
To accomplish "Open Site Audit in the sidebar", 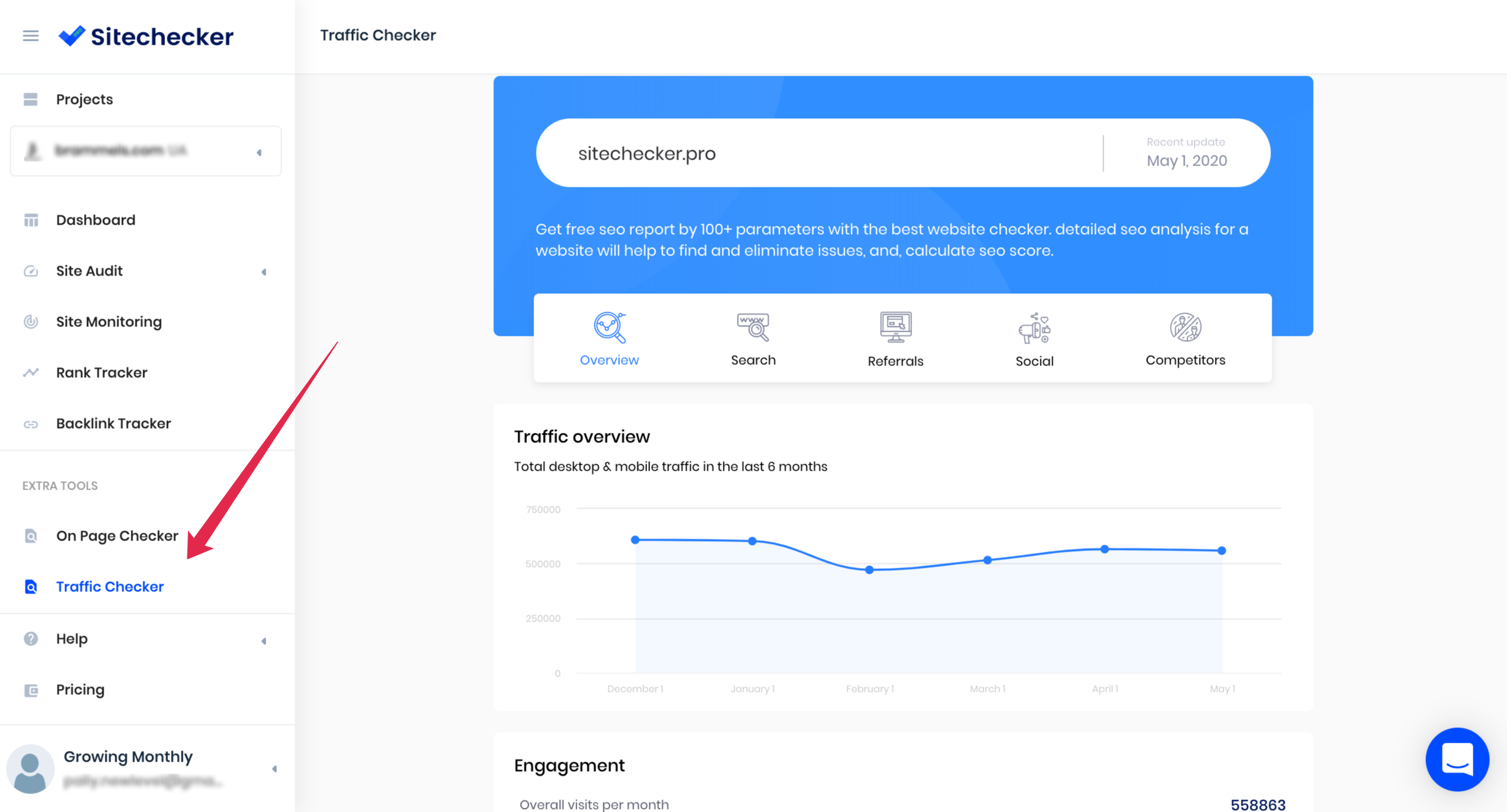I will click(89, 271).
